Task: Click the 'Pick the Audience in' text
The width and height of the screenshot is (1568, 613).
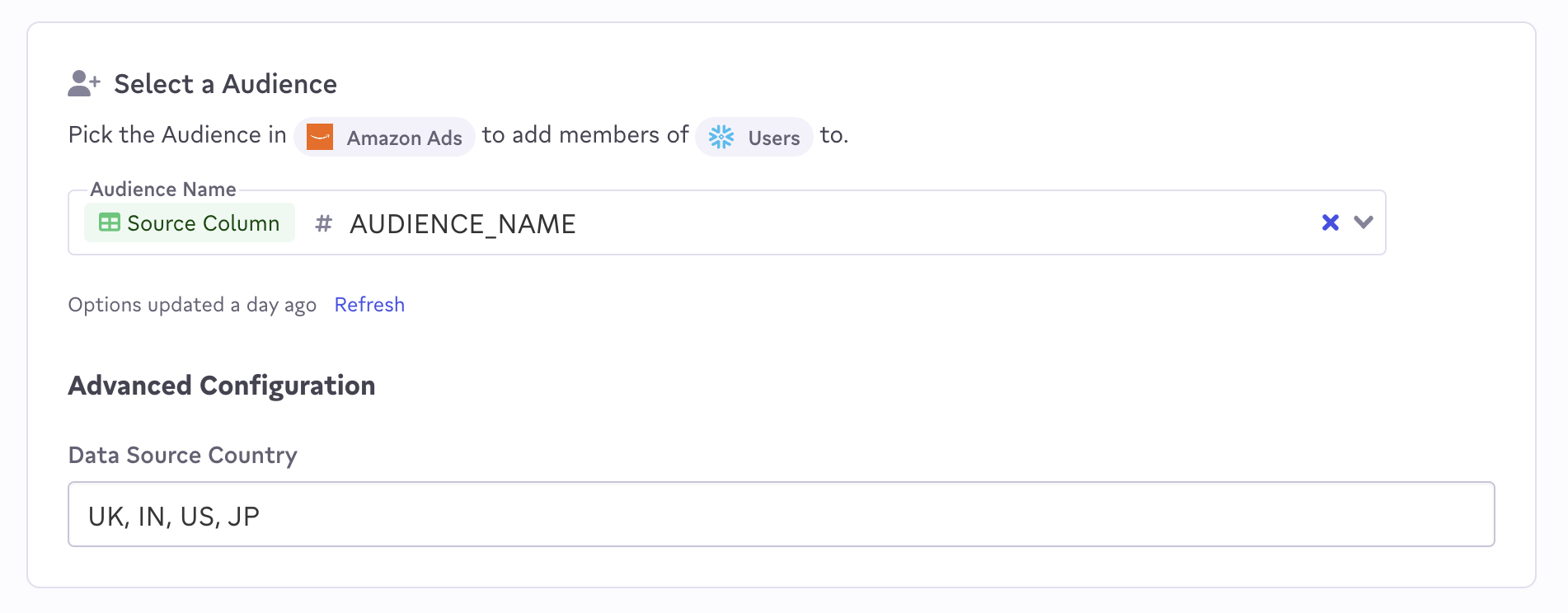Action: (x=177, y=134)
